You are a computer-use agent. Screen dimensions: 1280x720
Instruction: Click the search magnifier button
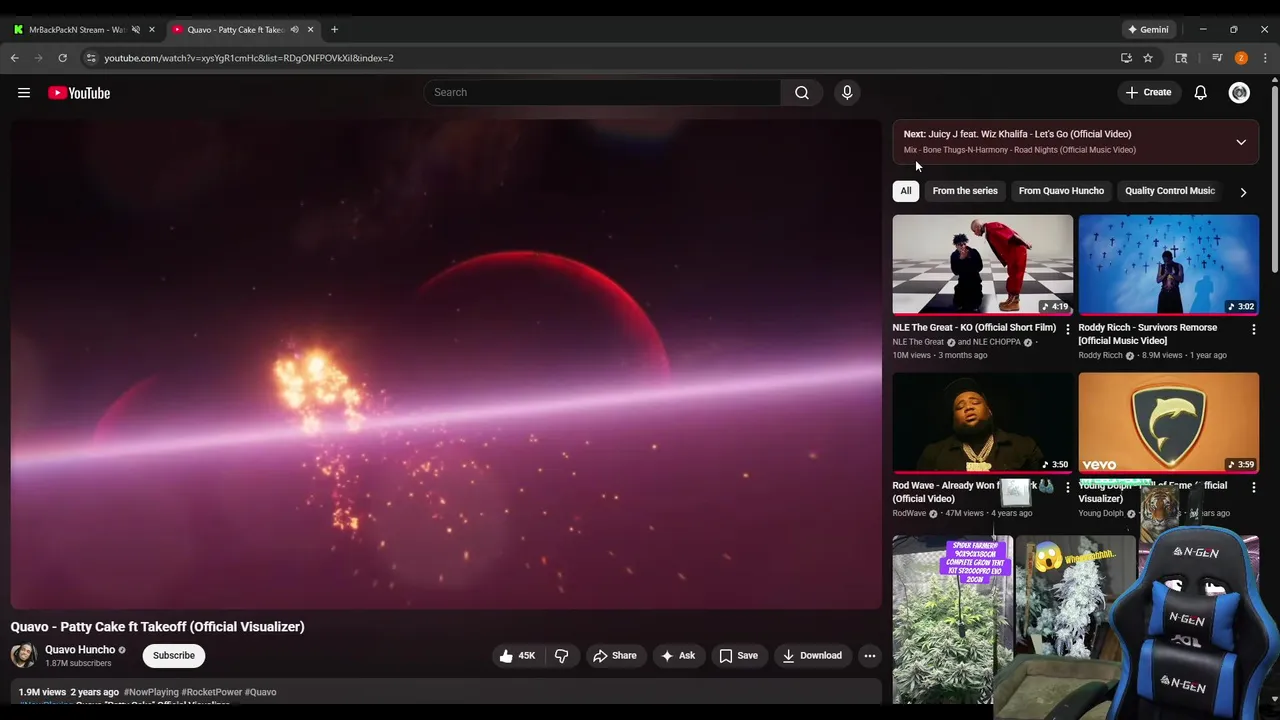[x=802, y=92]
